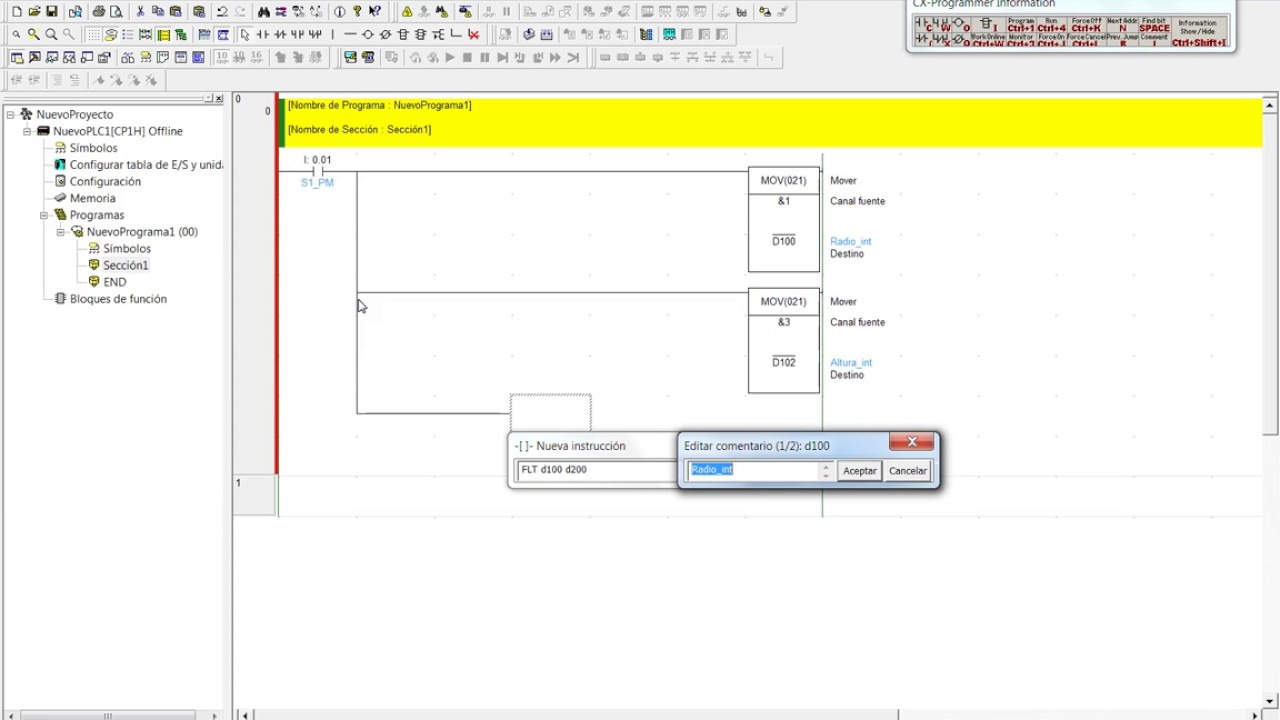1280x720 pixels.
Task: Close the project workspace pane with X
Action: 219,98
